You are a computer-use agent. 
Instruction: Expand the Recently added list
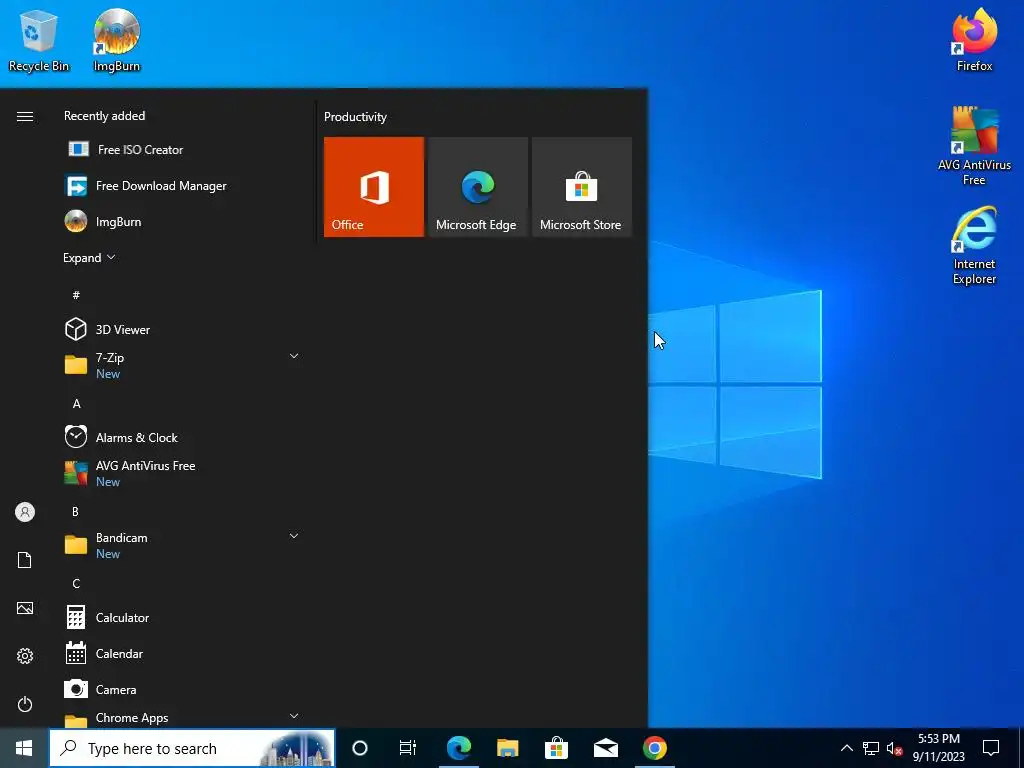[89, 258]
